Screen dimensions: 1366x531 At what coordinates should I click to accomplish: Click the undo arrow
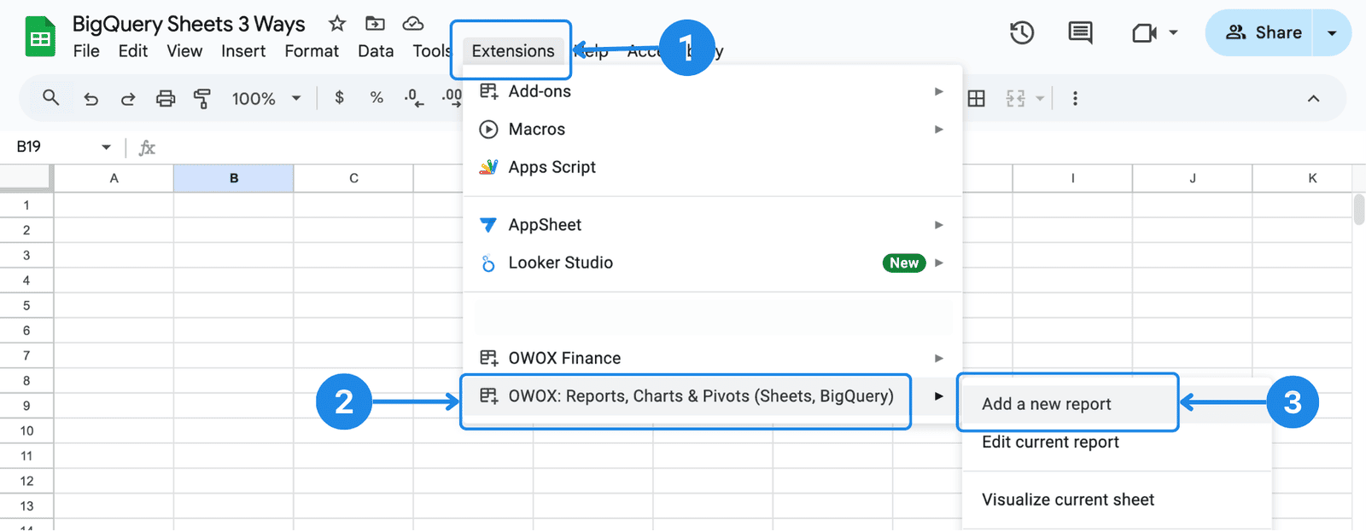pos(91,98)
